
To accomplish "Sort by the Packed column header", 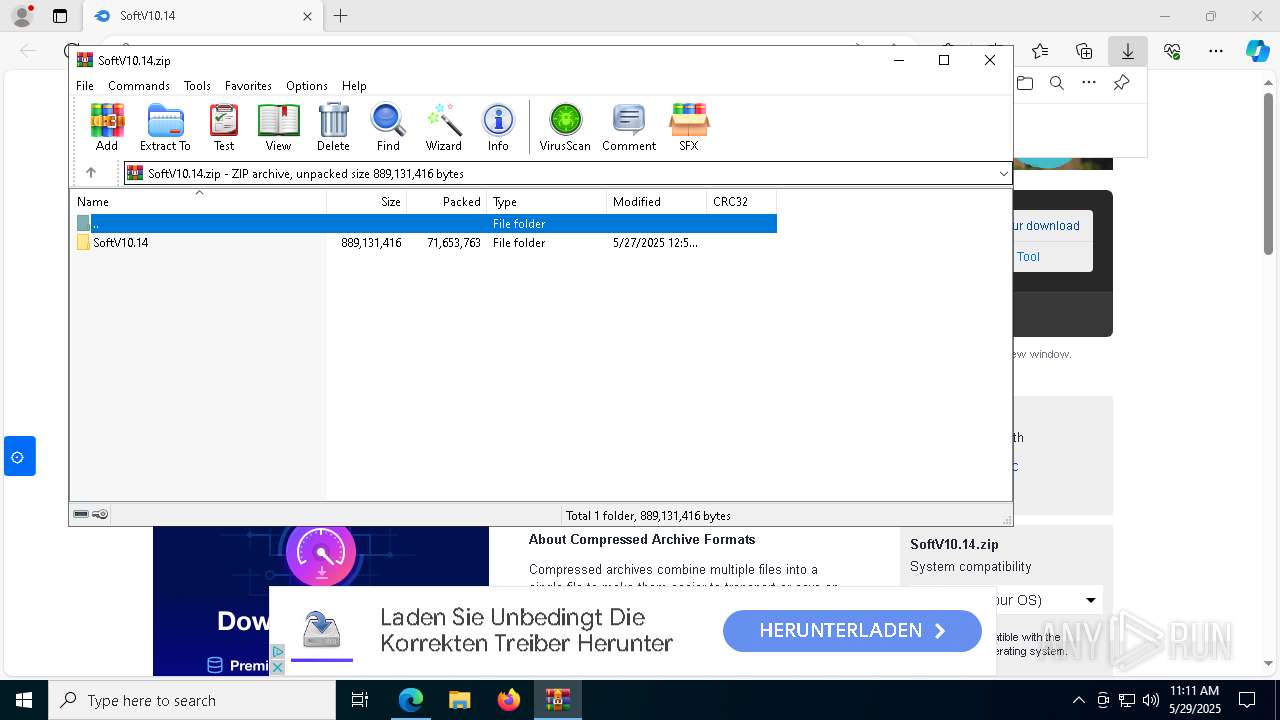I will (x=447, y=202).
